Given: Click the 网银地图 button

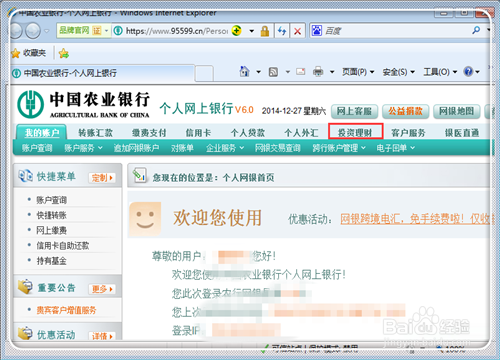Looking at the screenshot, I should (x=457, y=111).
